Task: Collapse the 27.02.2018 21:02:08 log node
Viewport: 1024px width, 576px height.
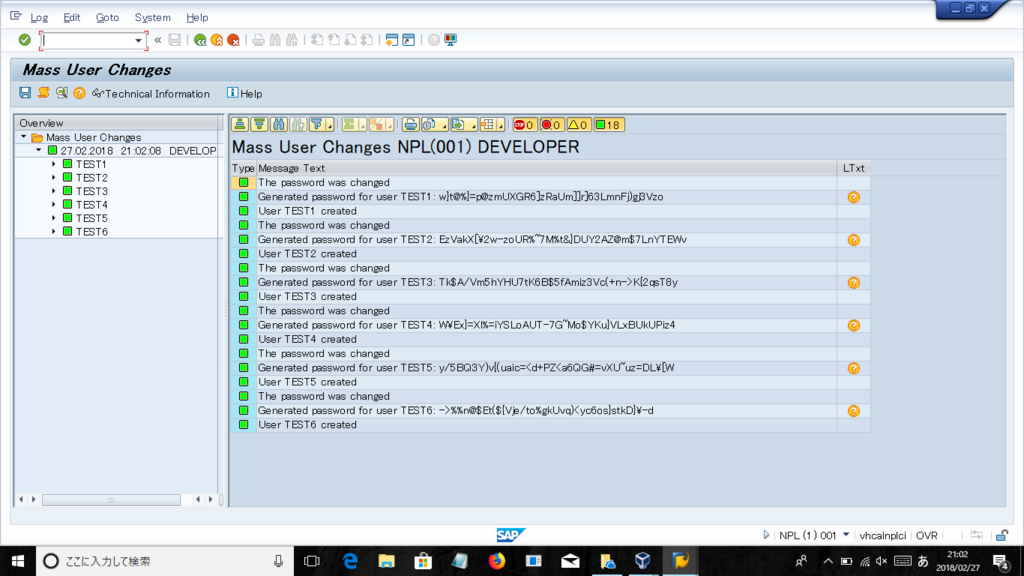Action: click(x=39, y=150)
